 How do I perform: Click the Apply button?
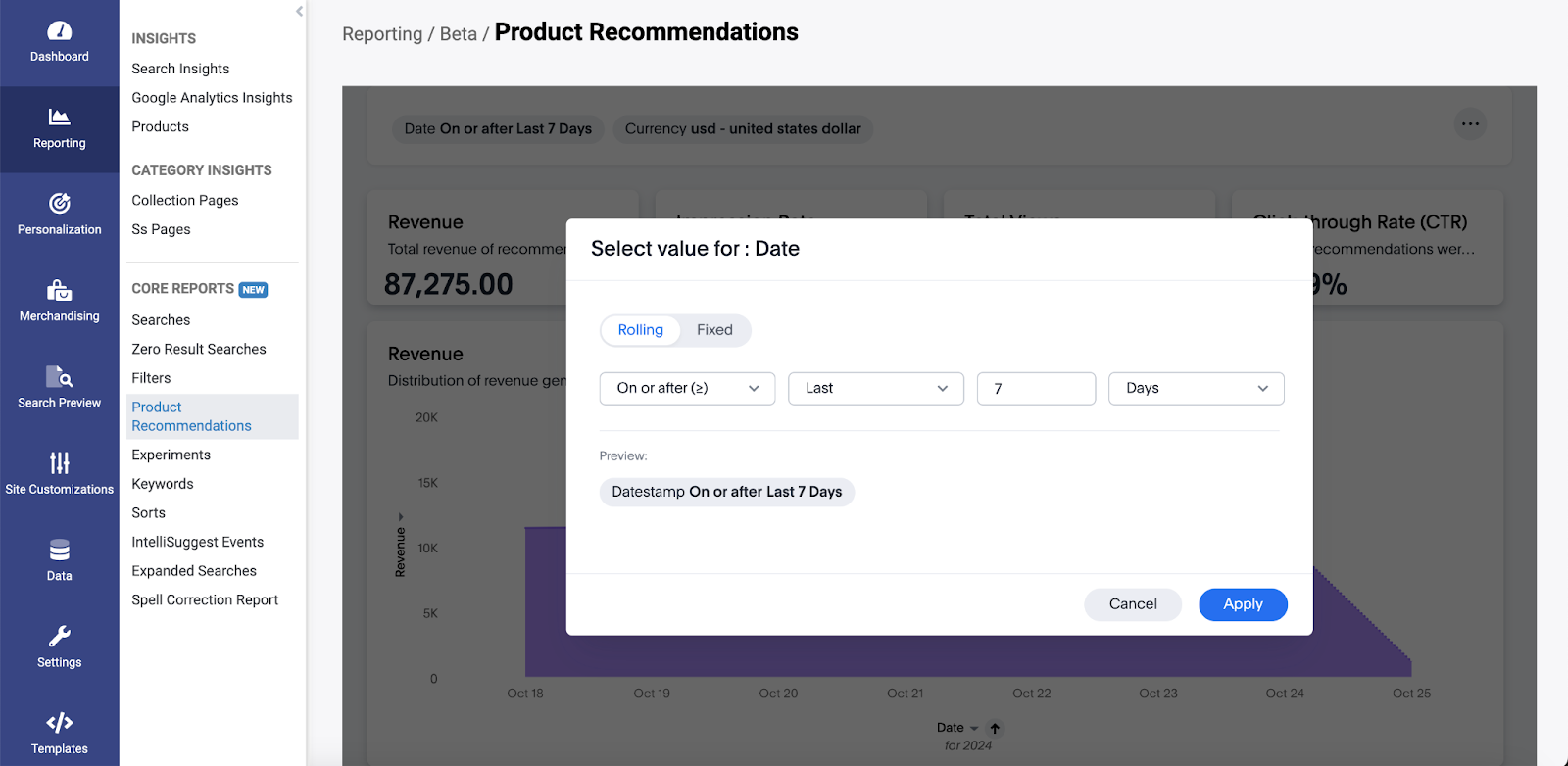tap(1243, 604)
